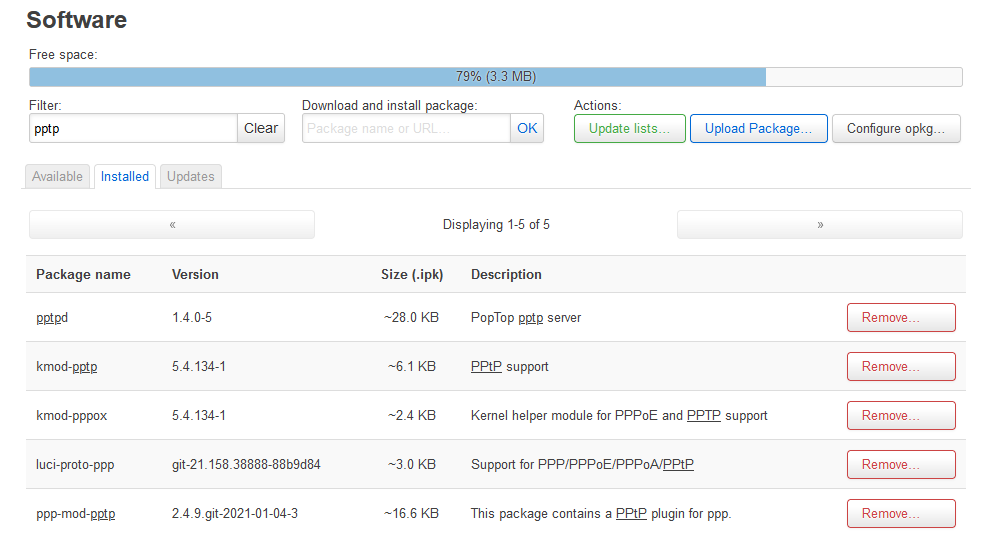
Task: Click the pptpd package name
Action: 52,317
